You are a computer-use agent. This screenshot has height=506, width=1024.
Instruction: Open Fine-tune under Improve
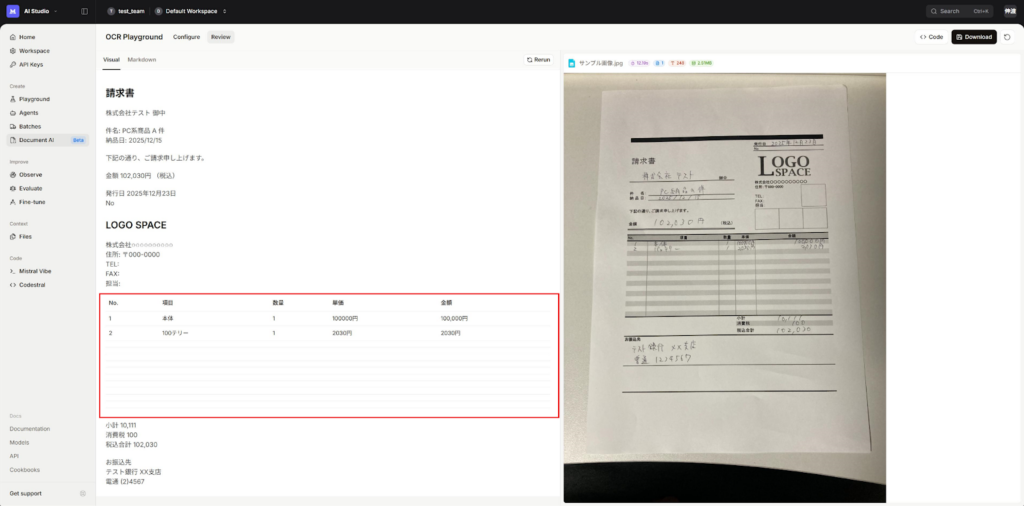[31, 202]
